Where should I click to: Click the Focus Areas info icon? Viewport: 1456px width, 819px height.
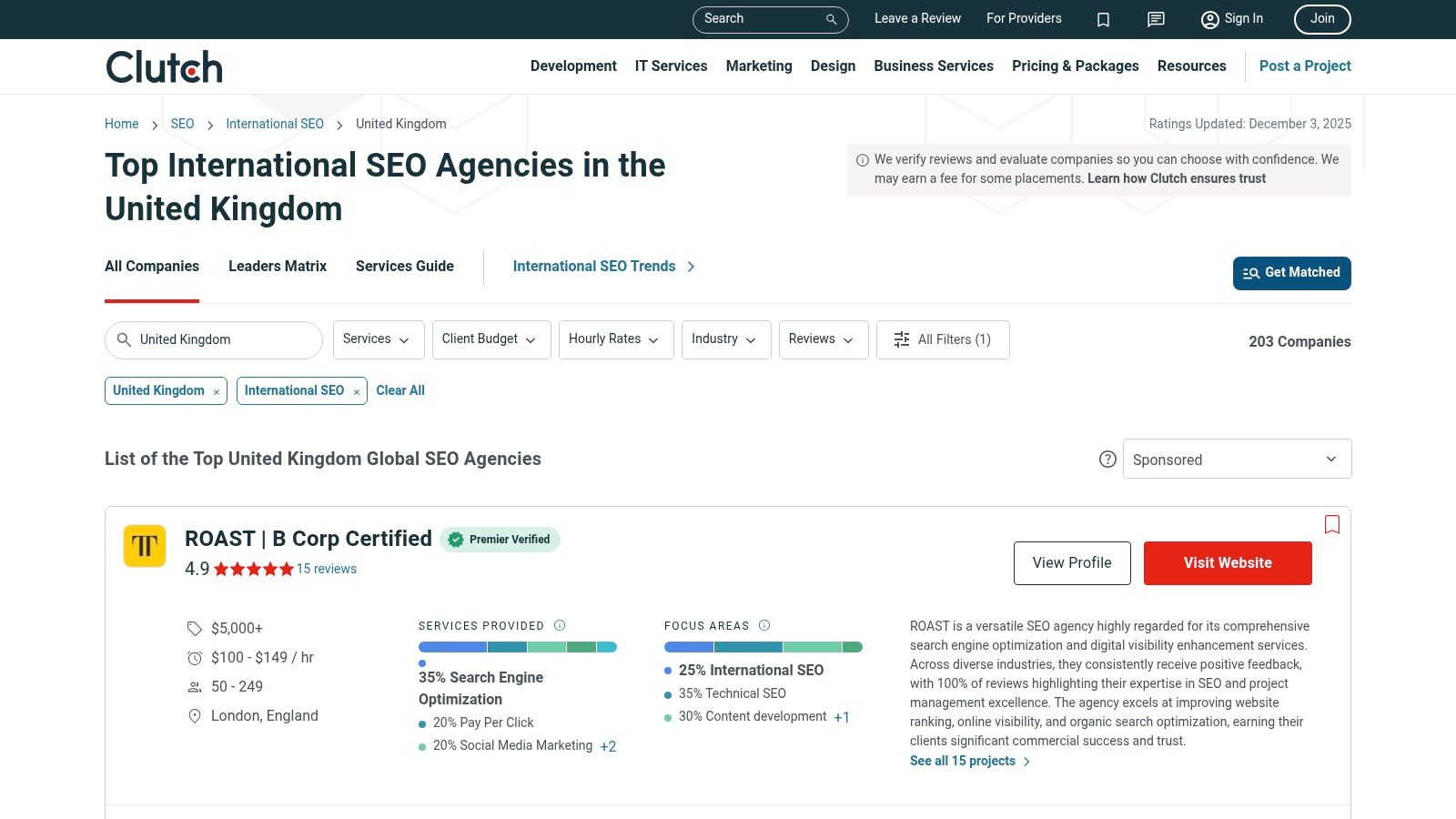point(764,625)
